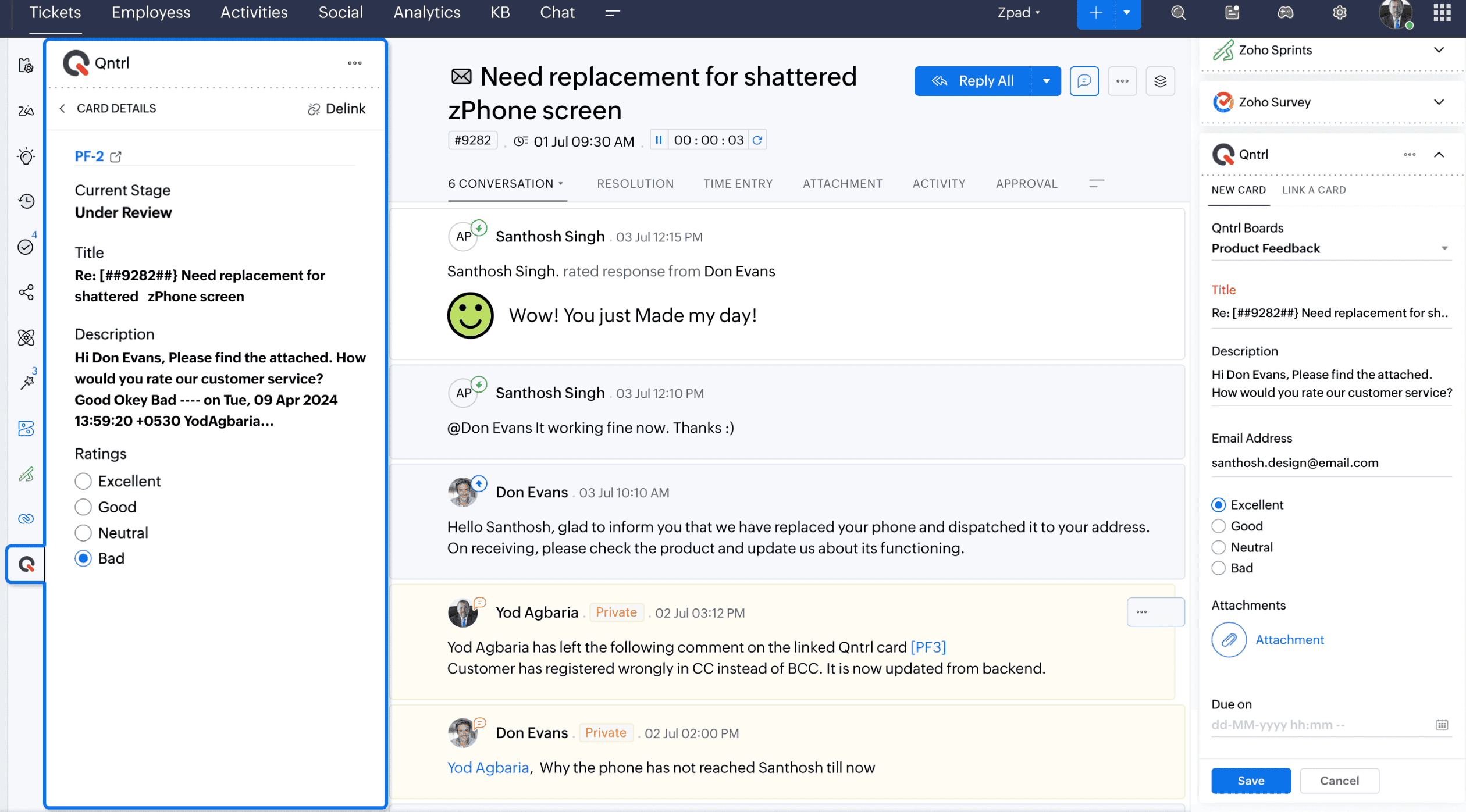Click the comment bubble icon beside Reply All

[x=1084, y=81]
